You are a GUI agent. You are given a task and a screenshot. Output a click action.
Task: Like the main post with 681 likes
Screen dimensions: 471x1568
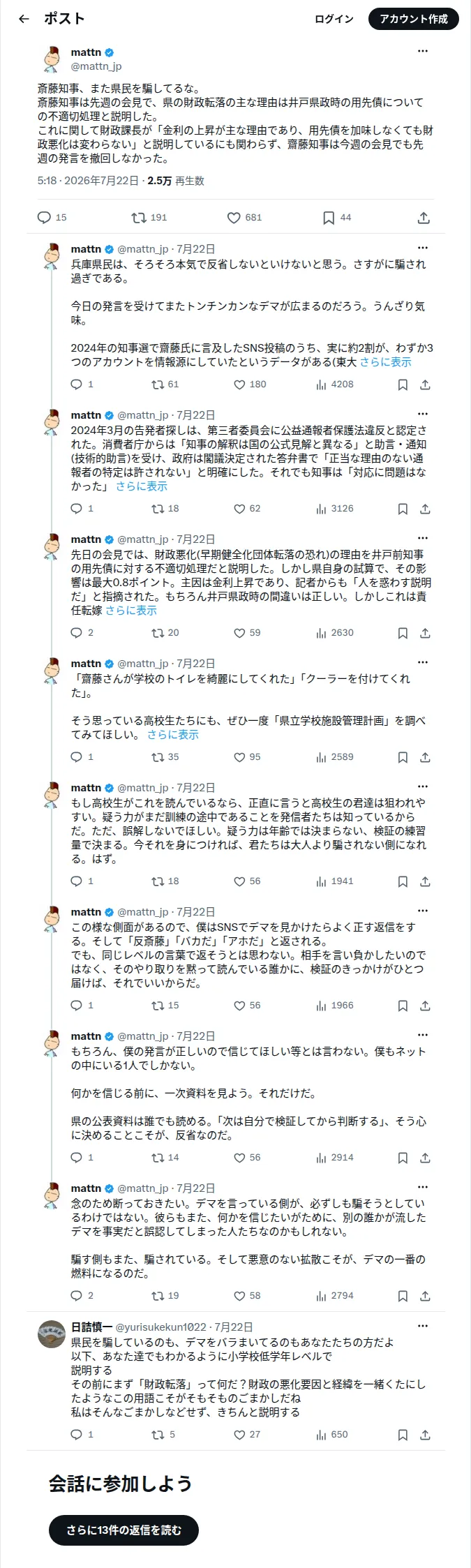coord(244,218)
